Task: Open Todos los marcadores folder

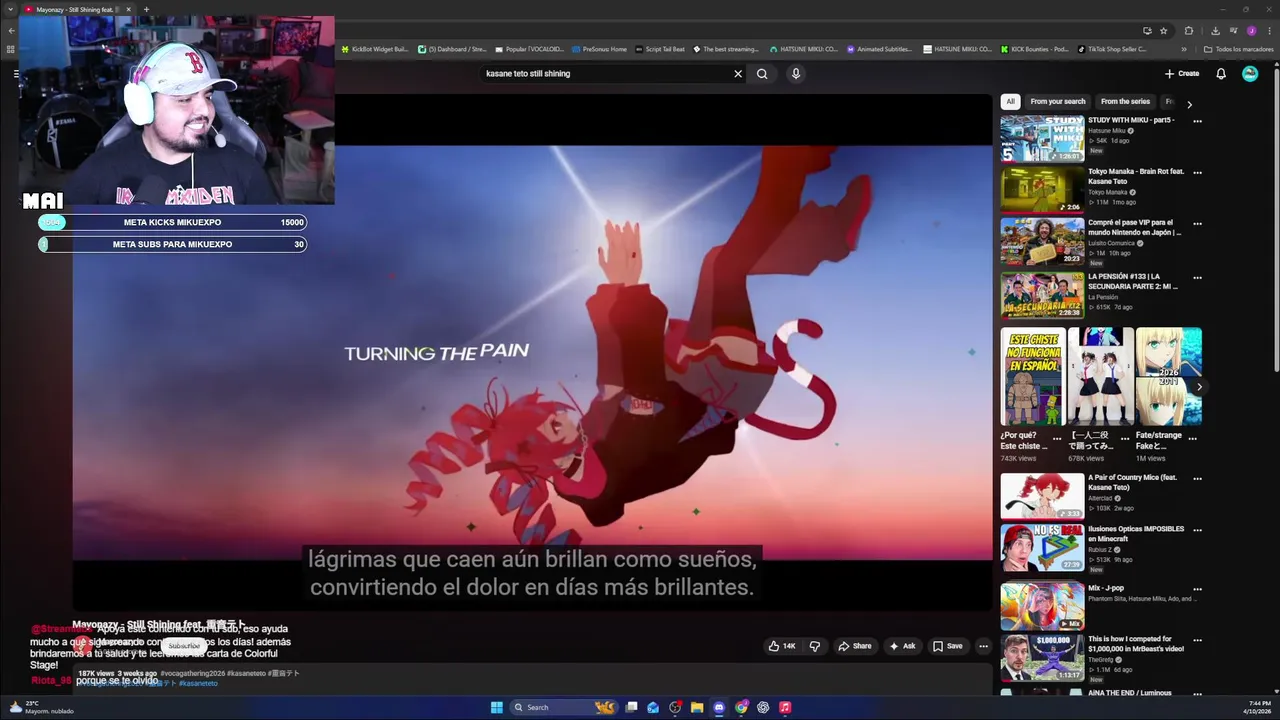Action: (x=1238, y=49)
